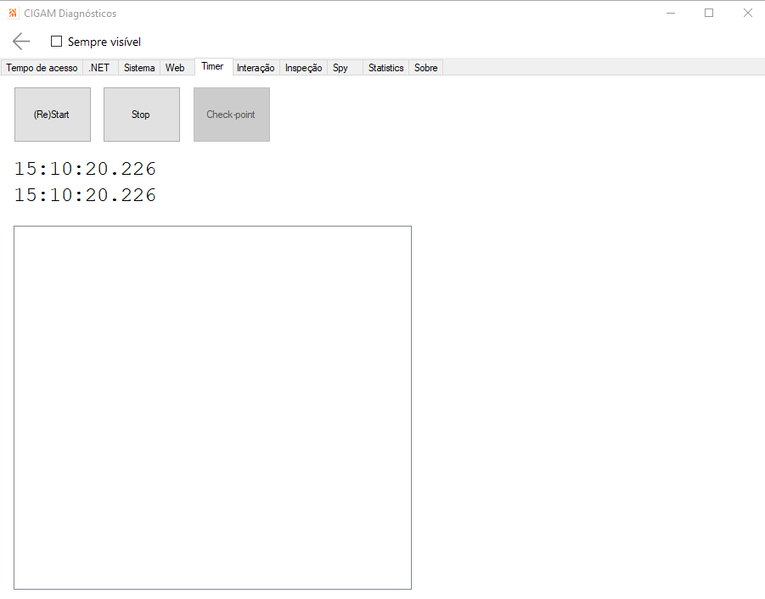Open the Tempo de acesso tab

(x=42, y=68)
